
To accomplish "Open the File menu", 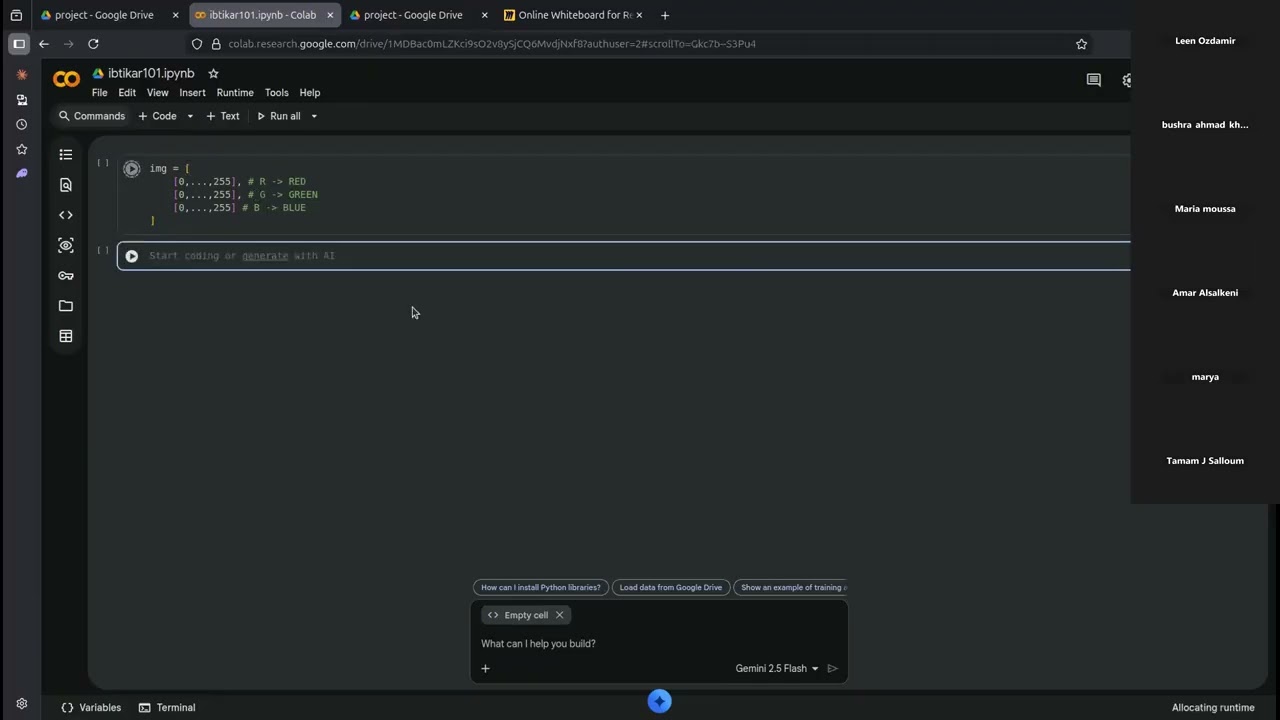I will point(100,93).
